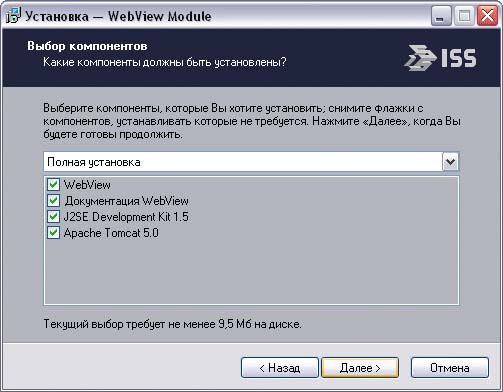Go back with the Назад button
Screen dimensions: 503x392
279,368
